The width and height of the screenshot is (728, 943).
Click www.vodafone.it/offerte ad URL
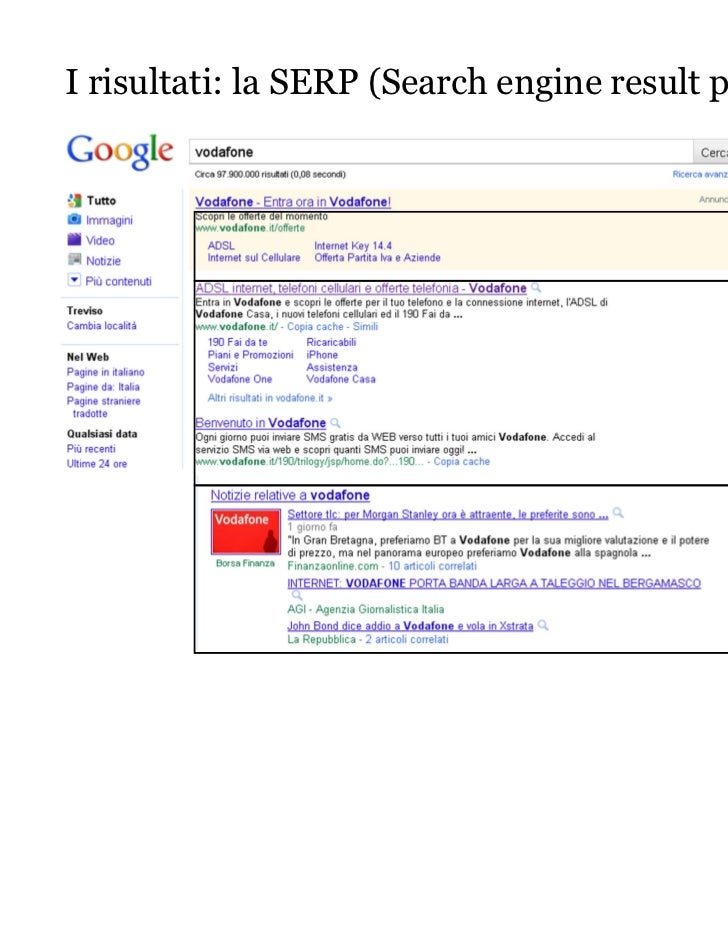250,228
